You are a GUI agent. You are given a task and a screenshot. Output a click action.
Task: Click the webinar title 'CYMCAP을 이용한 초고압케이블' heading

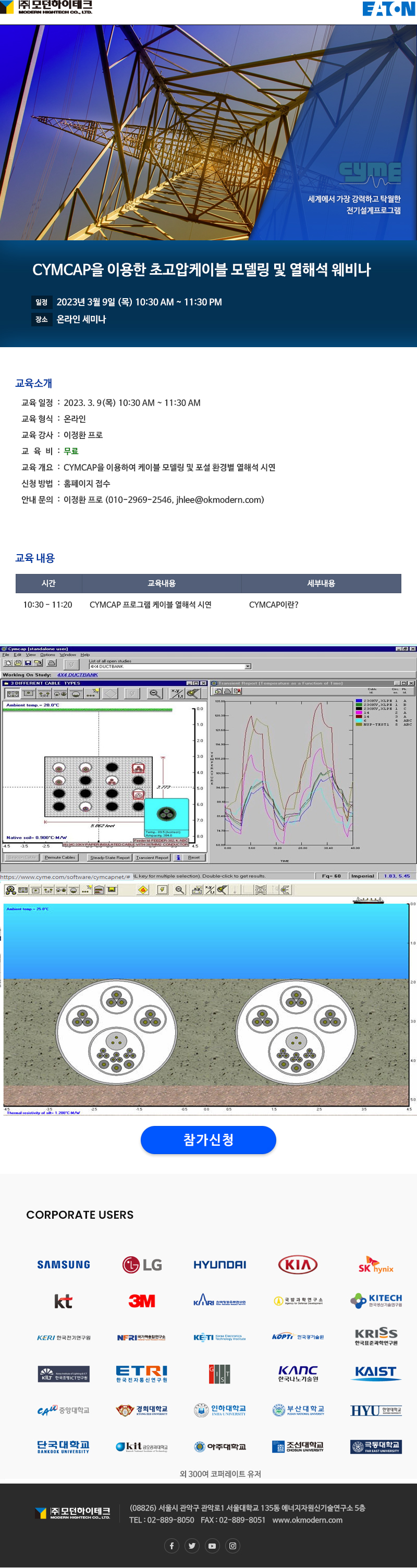click(x=202, y=269)
